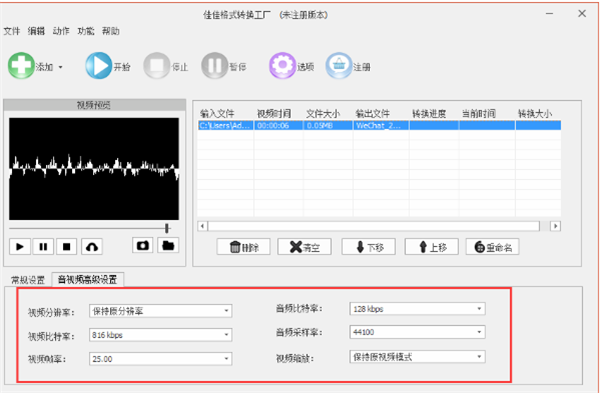Screen dimensions: 600x393
Task: Click the 文件大小 column header
Action: coord(323,114)
